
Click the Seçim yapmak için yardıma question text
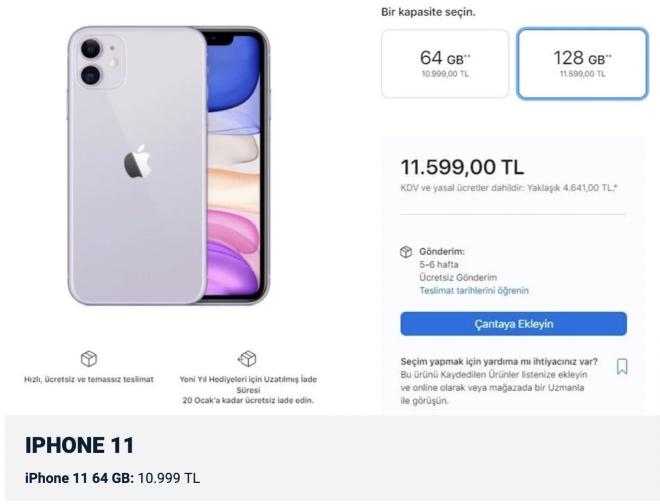point(499,361)
